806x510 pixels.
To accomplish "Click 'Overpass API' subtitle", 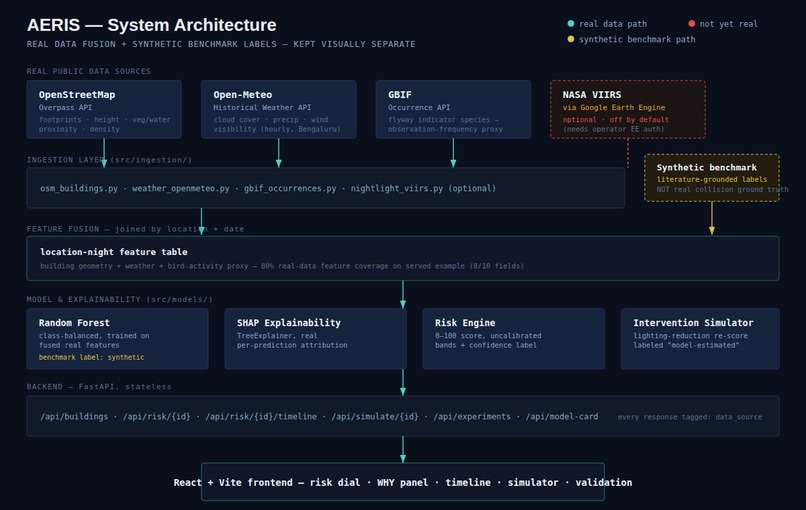I will click(x=65, y=107).
